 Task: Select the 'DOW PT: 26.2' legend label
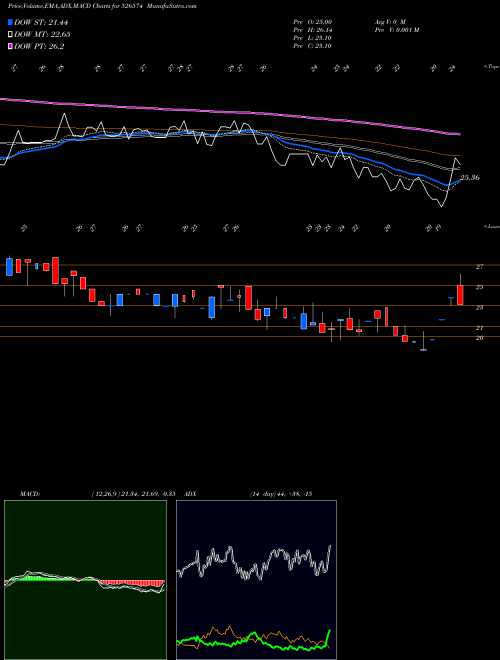pos(39,46)
